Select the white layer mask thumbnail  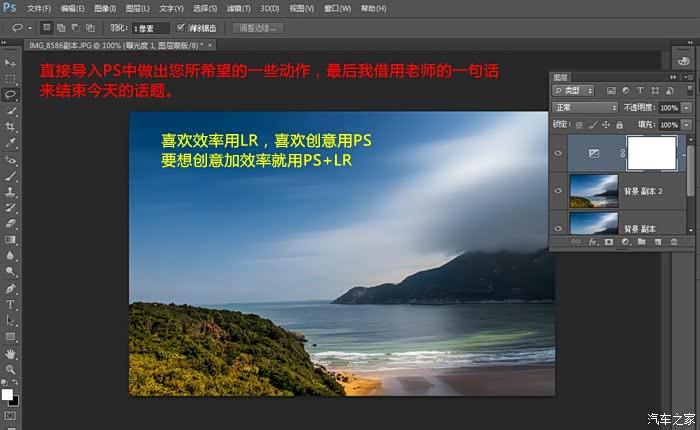pos(653,152)
